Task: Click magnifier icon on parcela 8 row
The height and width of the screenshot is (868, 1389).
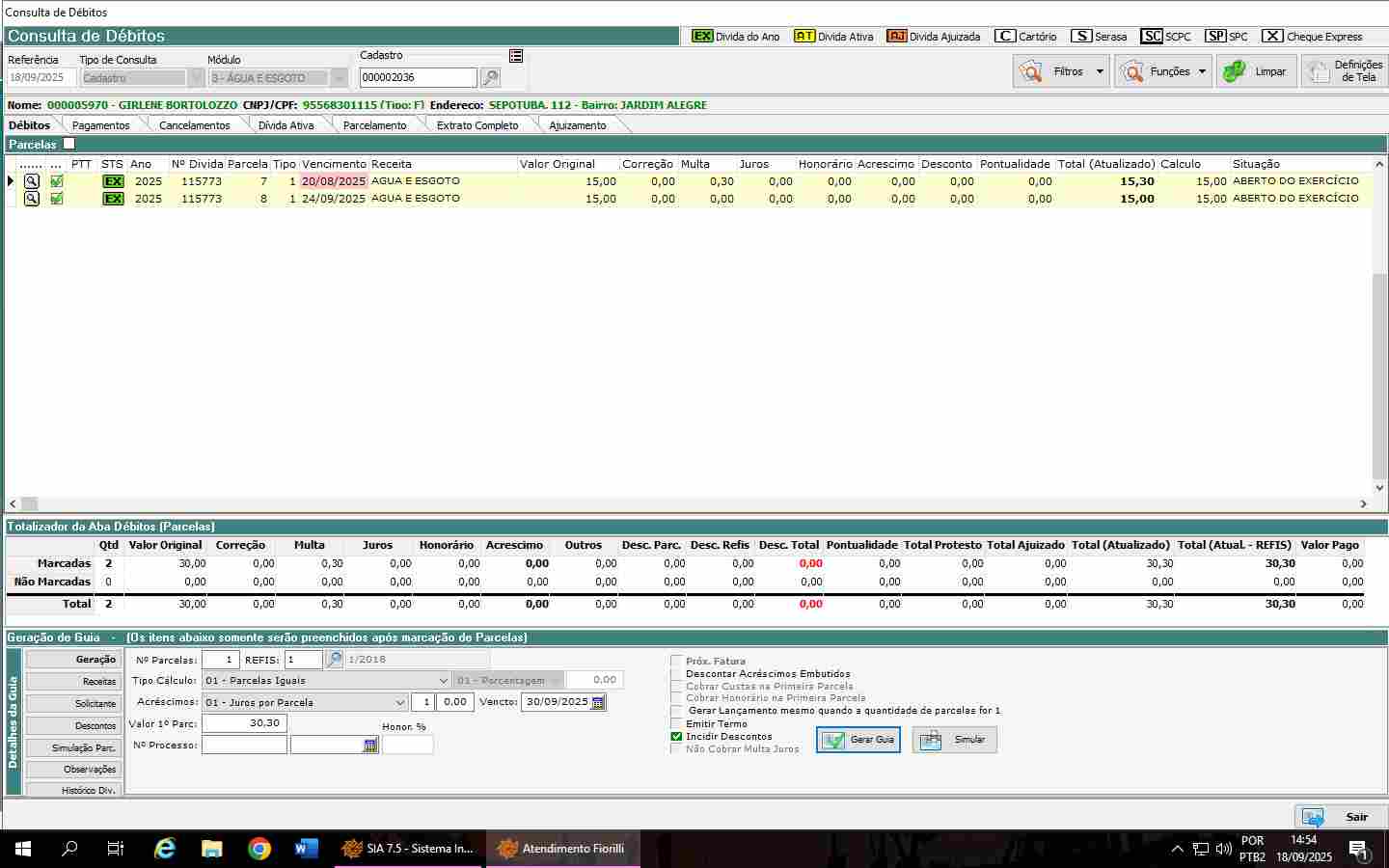Action: pyautogui.click(x=32, y=199)
